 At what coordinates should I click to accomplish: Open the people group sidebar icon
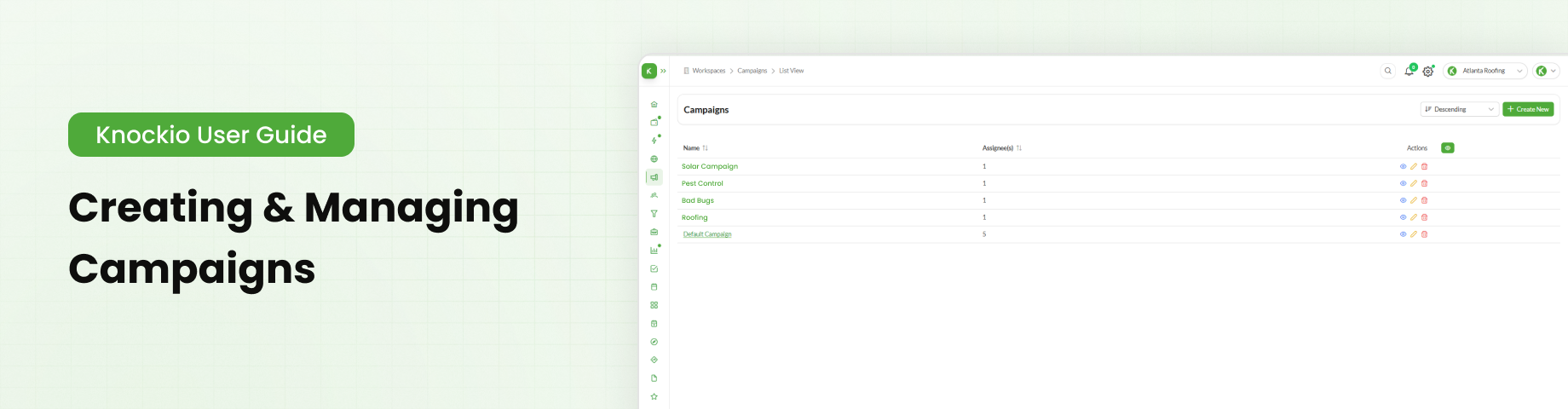pyautogui.click(x=654, y=195)
